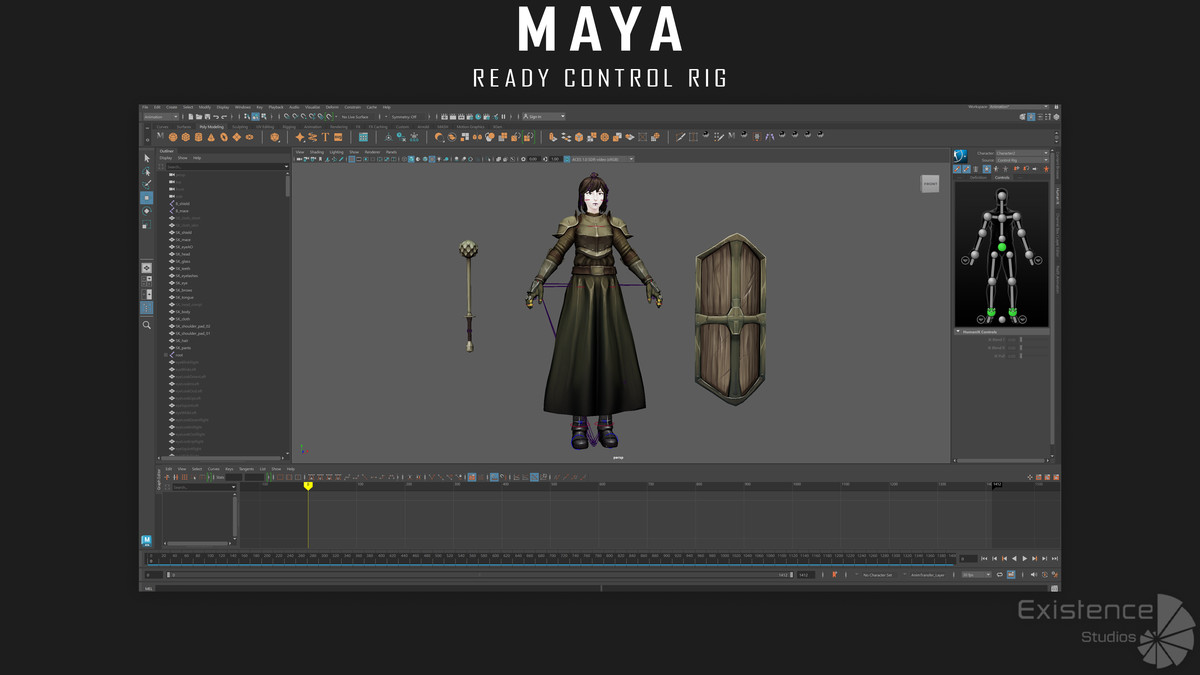Select SK_head in the Outliner
Image resolution: width=1200 pixels, height=675 pixels.
(x=181, y=254)
